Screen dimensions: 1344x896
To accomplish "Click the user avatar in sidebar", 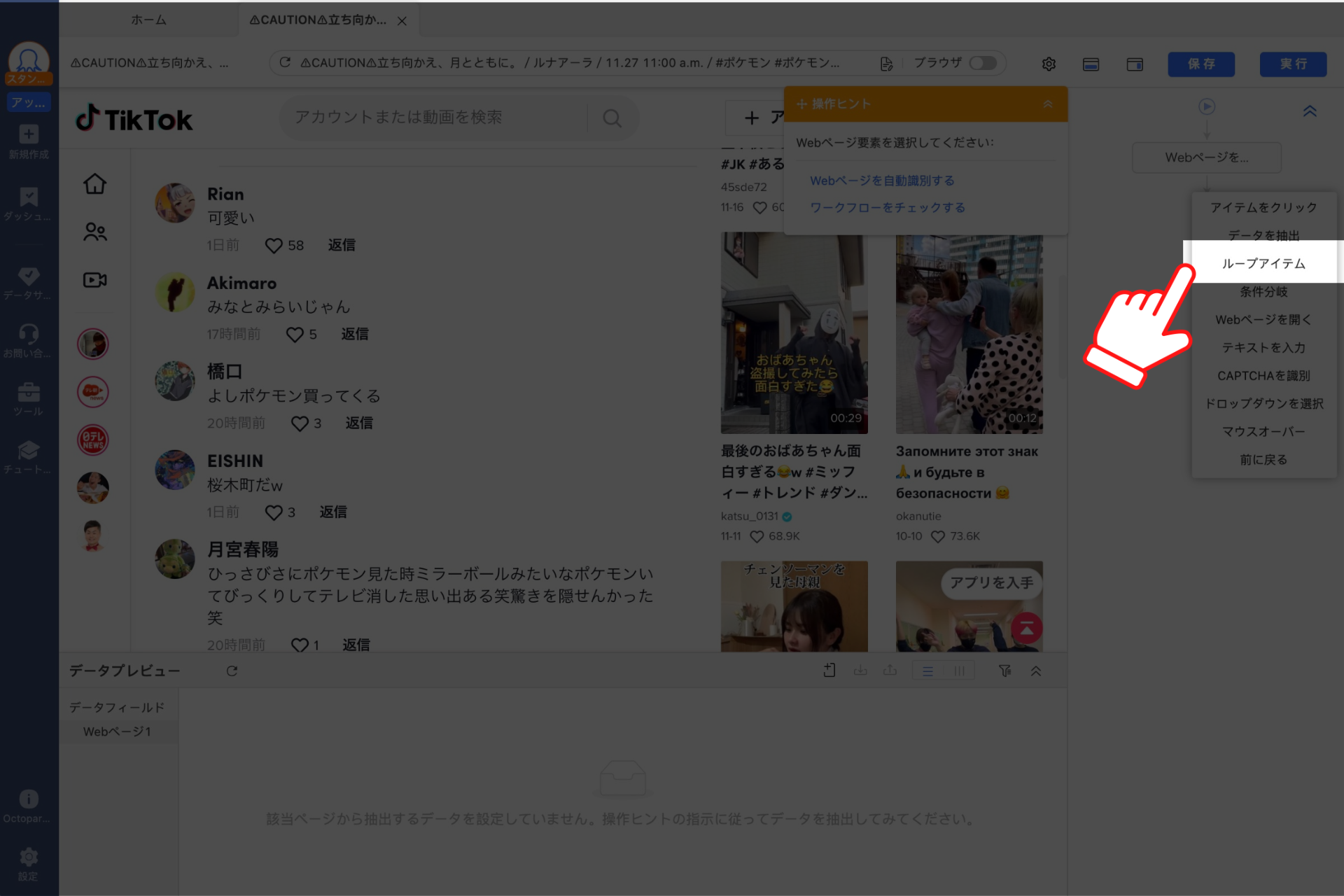I will pos(29,58).
